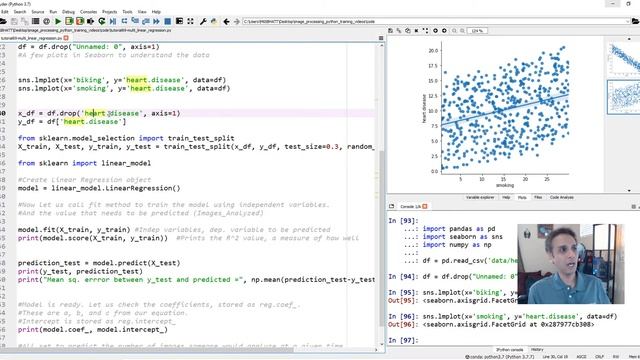640x360 pixels.
Task: Open Source menu
Action: (38, 12)
